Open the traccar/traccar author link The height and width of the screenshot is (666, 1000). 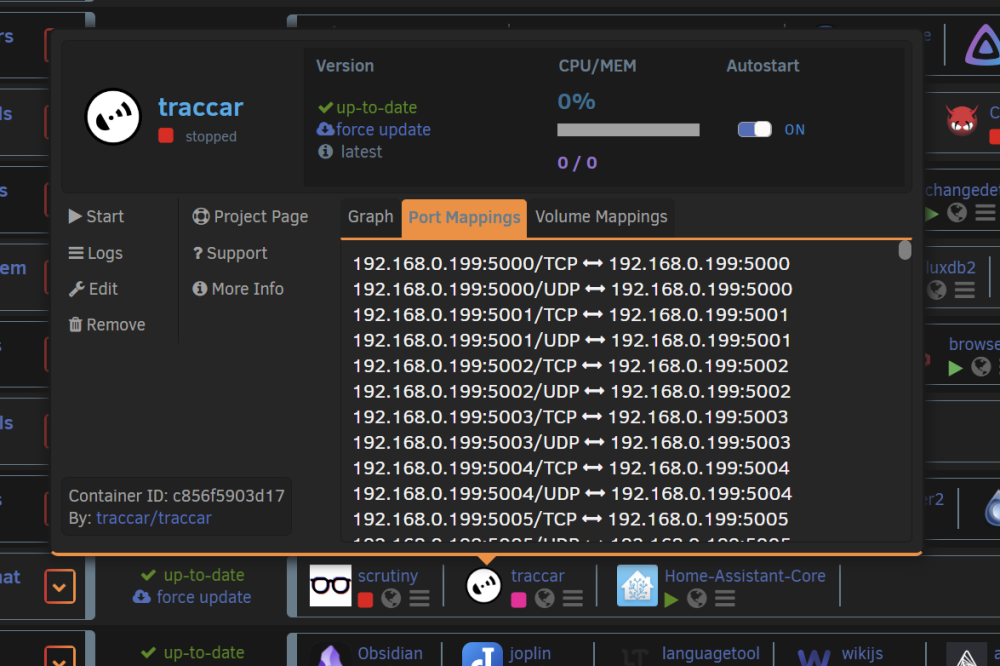(154, 518)
